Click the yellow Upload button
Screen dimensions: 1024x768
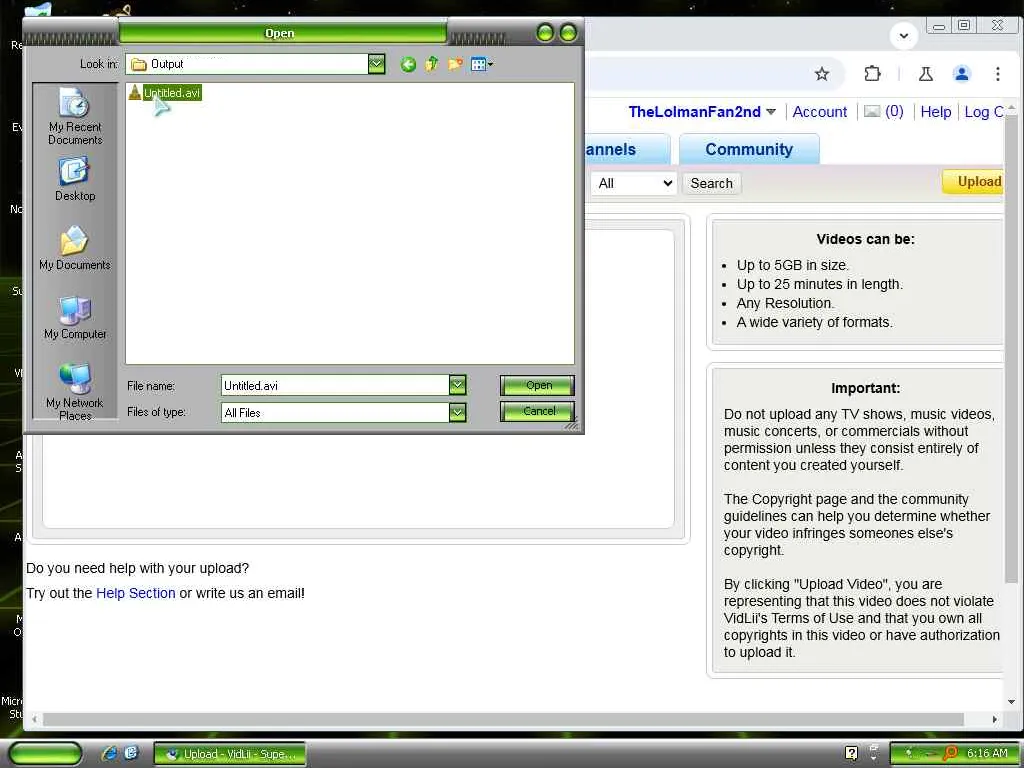pos(973,182)
